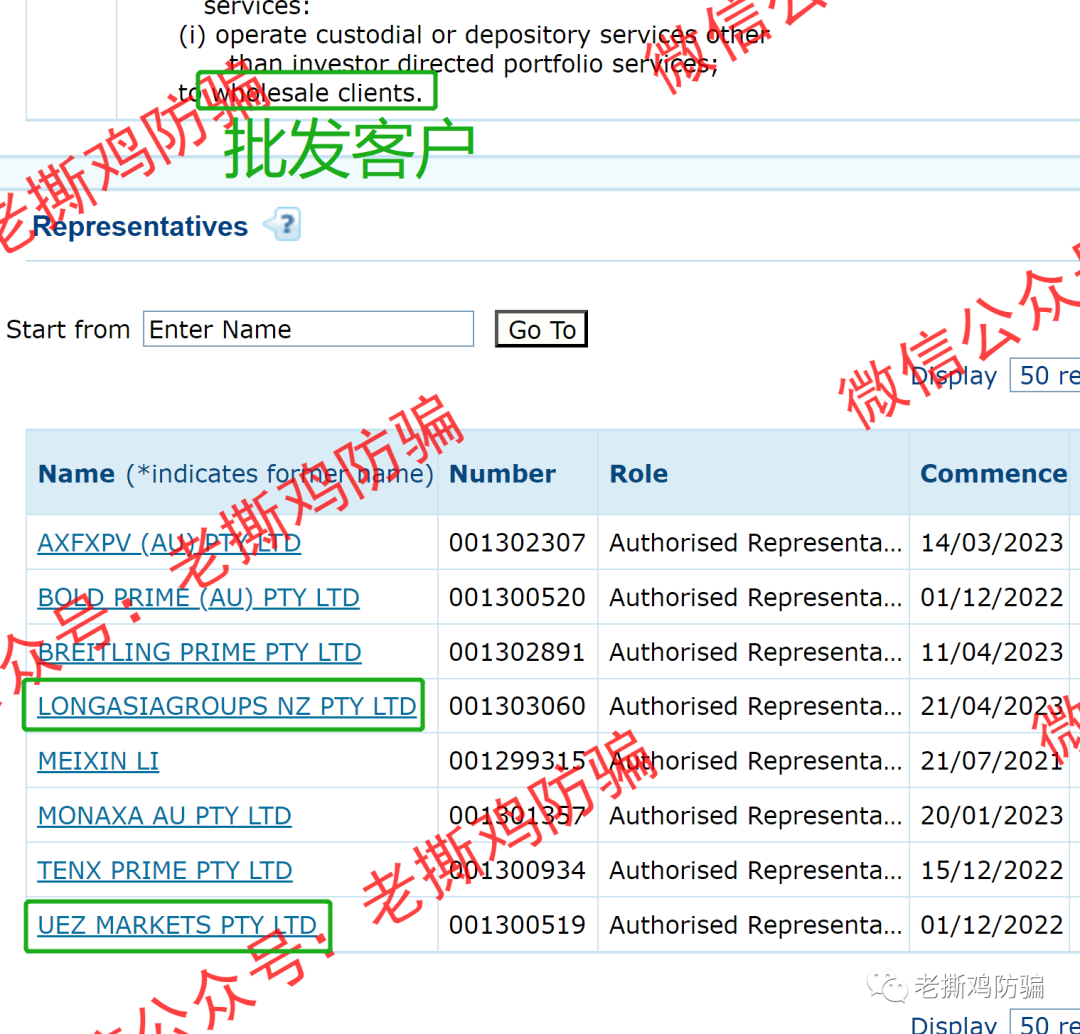Image resolution: width=1080 pixels, height=1034 pixels.
Task: Select commence date 20/01/2023
Action: (992, 816)
